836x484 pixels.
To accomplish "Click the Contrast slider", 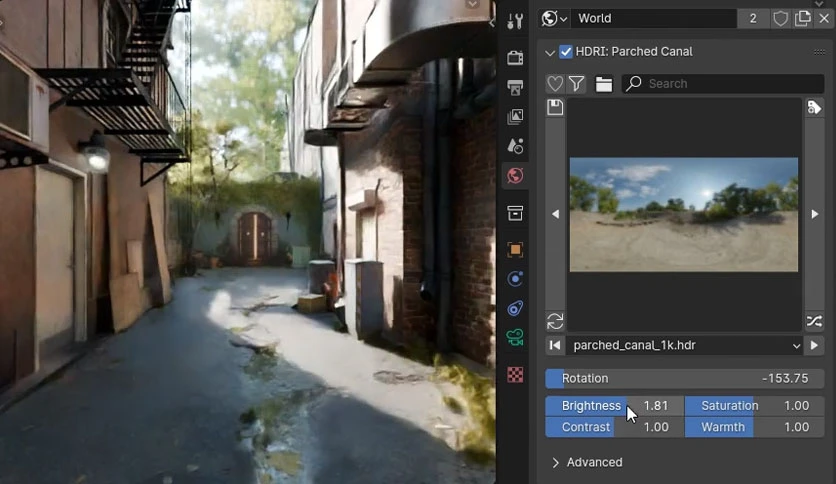I will [x=614, y=427].
